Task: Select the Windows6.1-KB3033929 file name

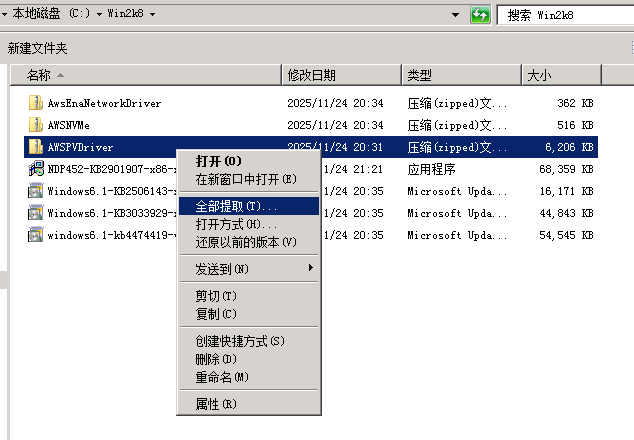Action: 112,213
